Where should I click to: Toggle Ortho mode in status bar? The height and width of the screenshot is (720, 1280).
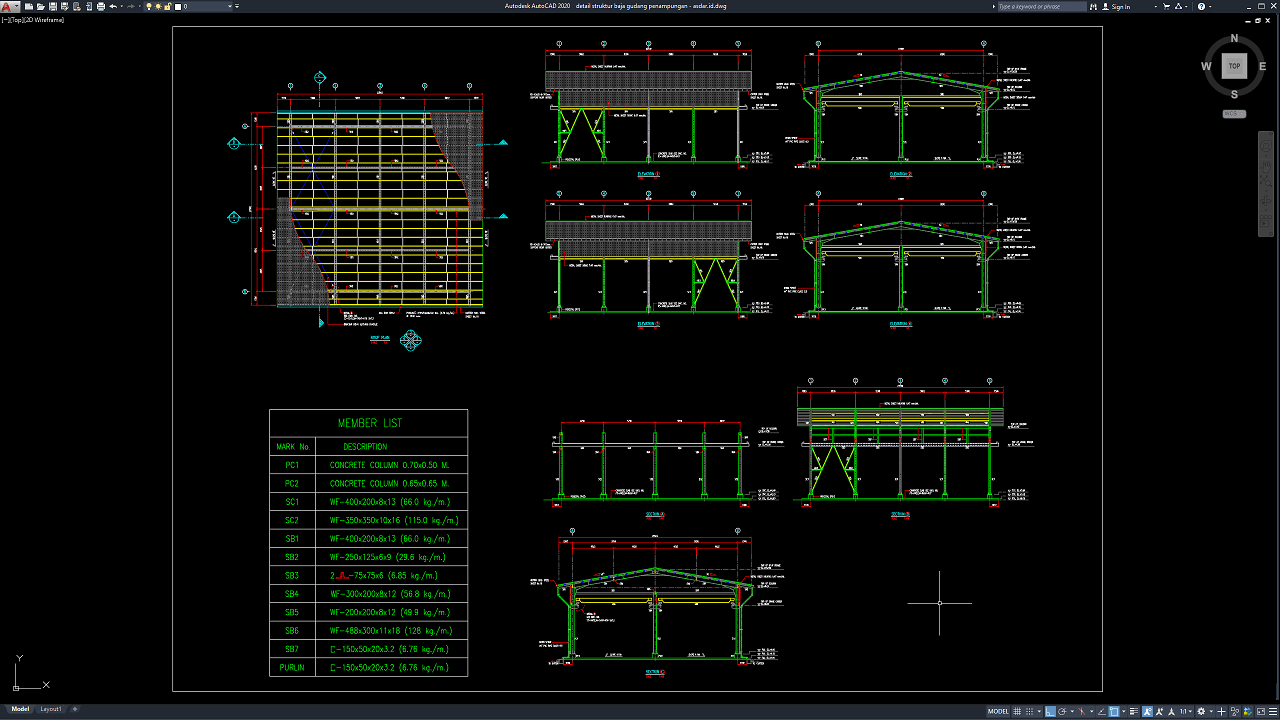(1051, 711)
